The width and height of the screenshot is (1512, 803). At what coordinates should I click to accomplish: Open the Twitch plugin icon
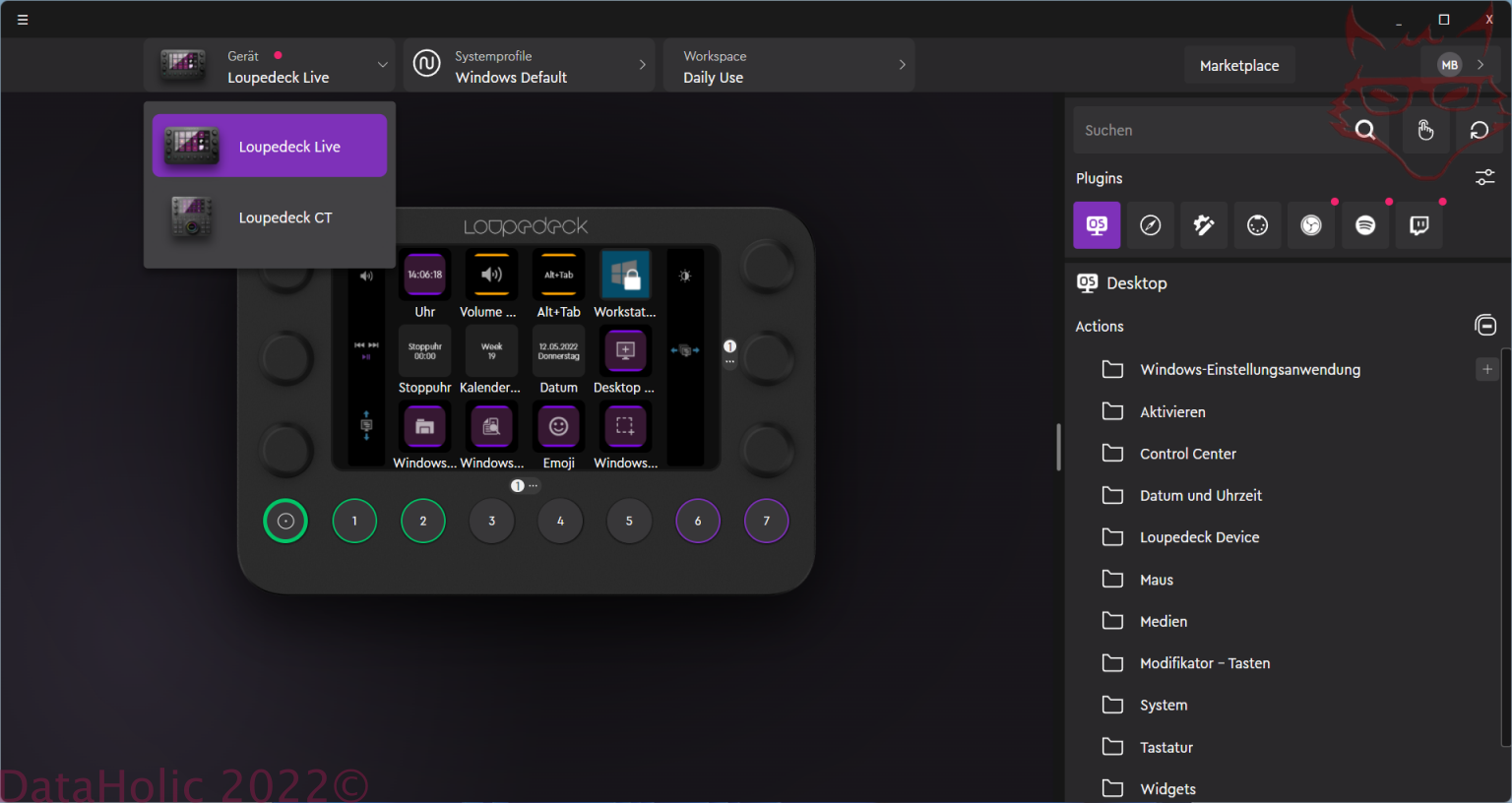pos(1418,225)
